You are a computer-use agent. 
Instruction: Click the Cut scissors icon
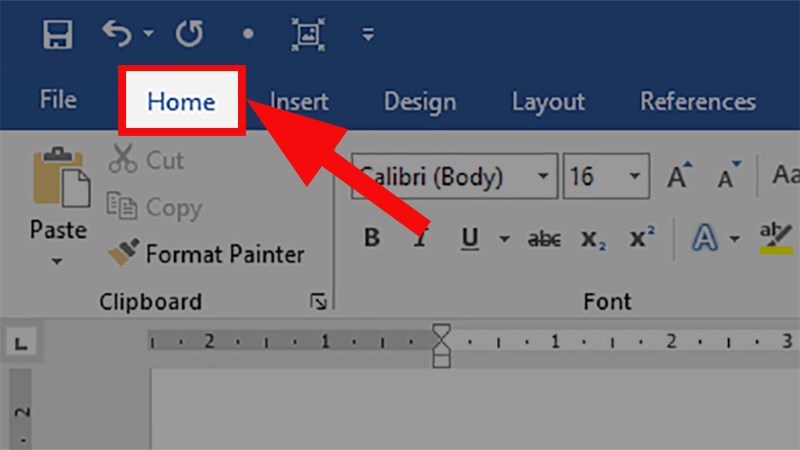click(123, 160)
